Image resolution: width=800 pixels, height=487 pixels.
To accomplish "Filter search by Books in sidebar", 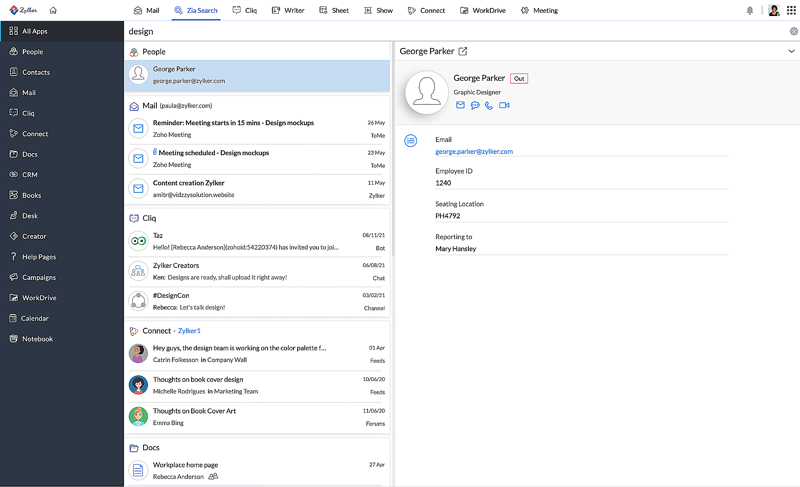I will pos(62,195).
